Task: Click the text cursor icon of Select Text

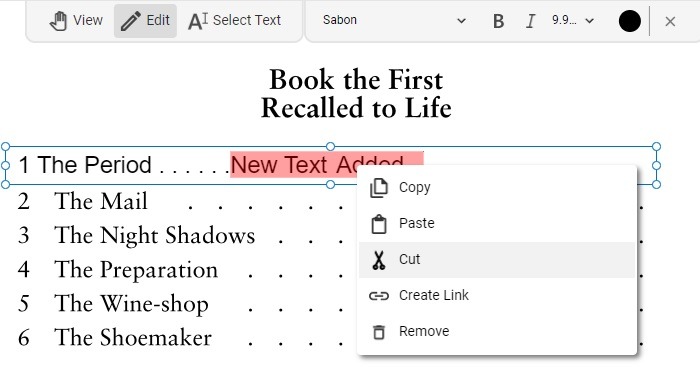Action: (x=198, y=21)
